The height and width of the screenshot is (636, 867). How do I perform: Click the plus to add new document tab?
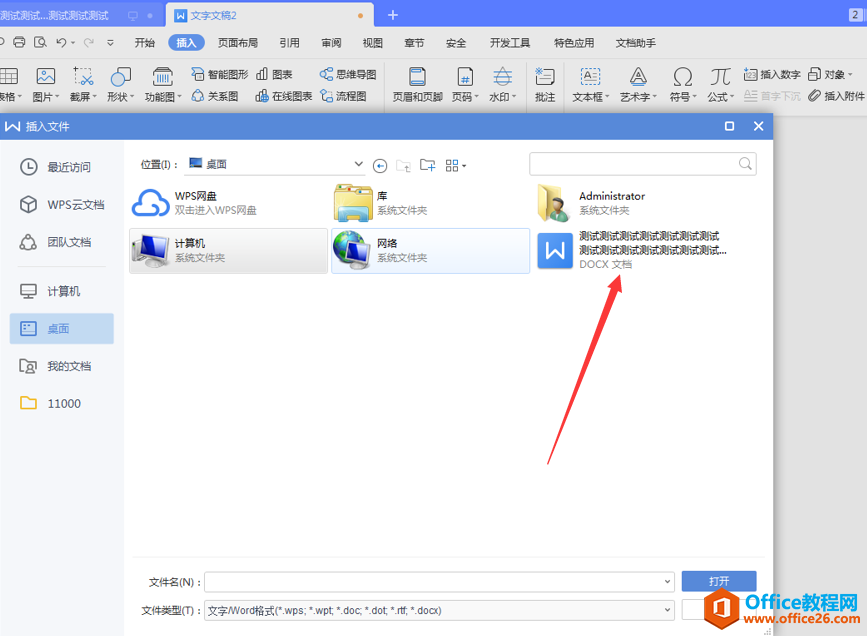[393, 15]
